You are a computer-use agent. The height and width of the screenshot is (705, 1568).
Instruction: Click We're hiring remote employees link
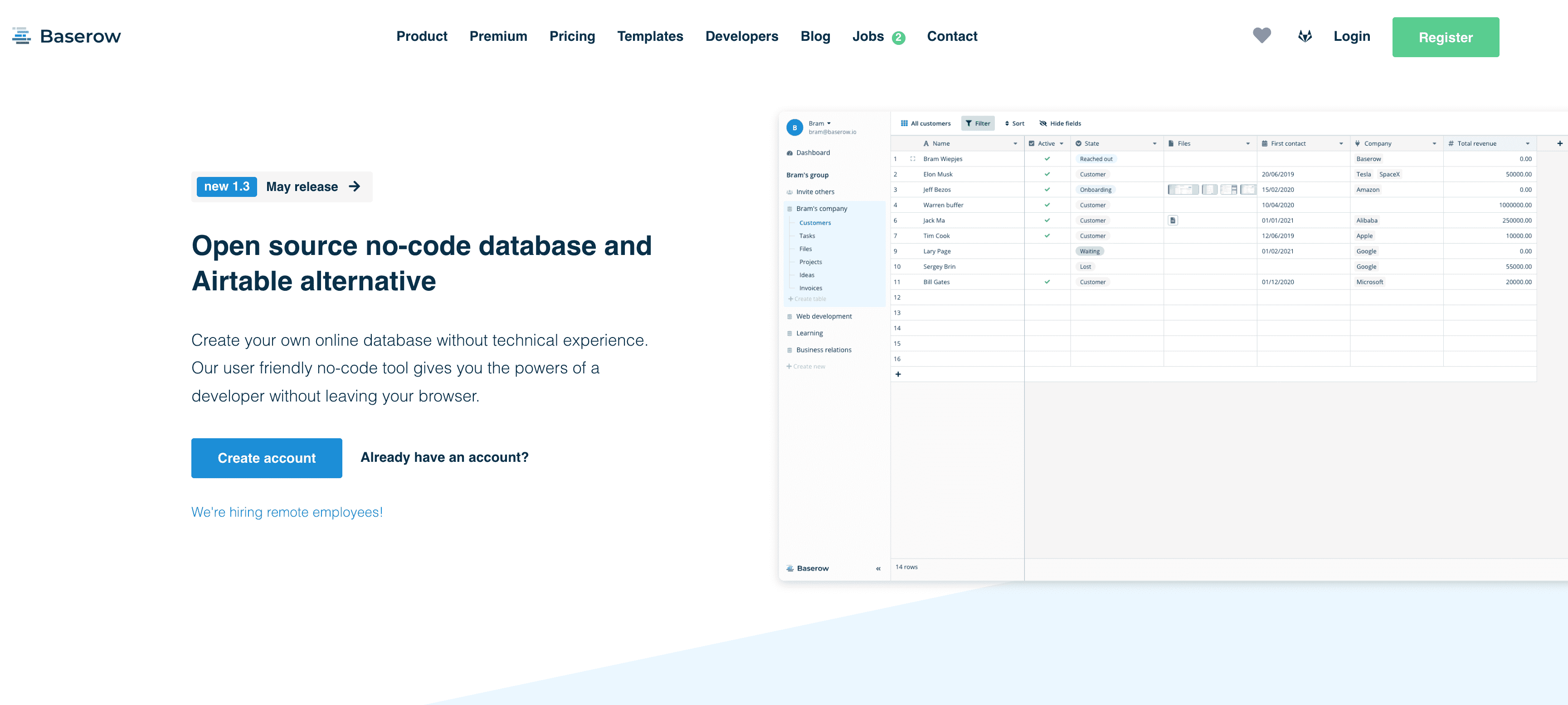tap(287, 512)
